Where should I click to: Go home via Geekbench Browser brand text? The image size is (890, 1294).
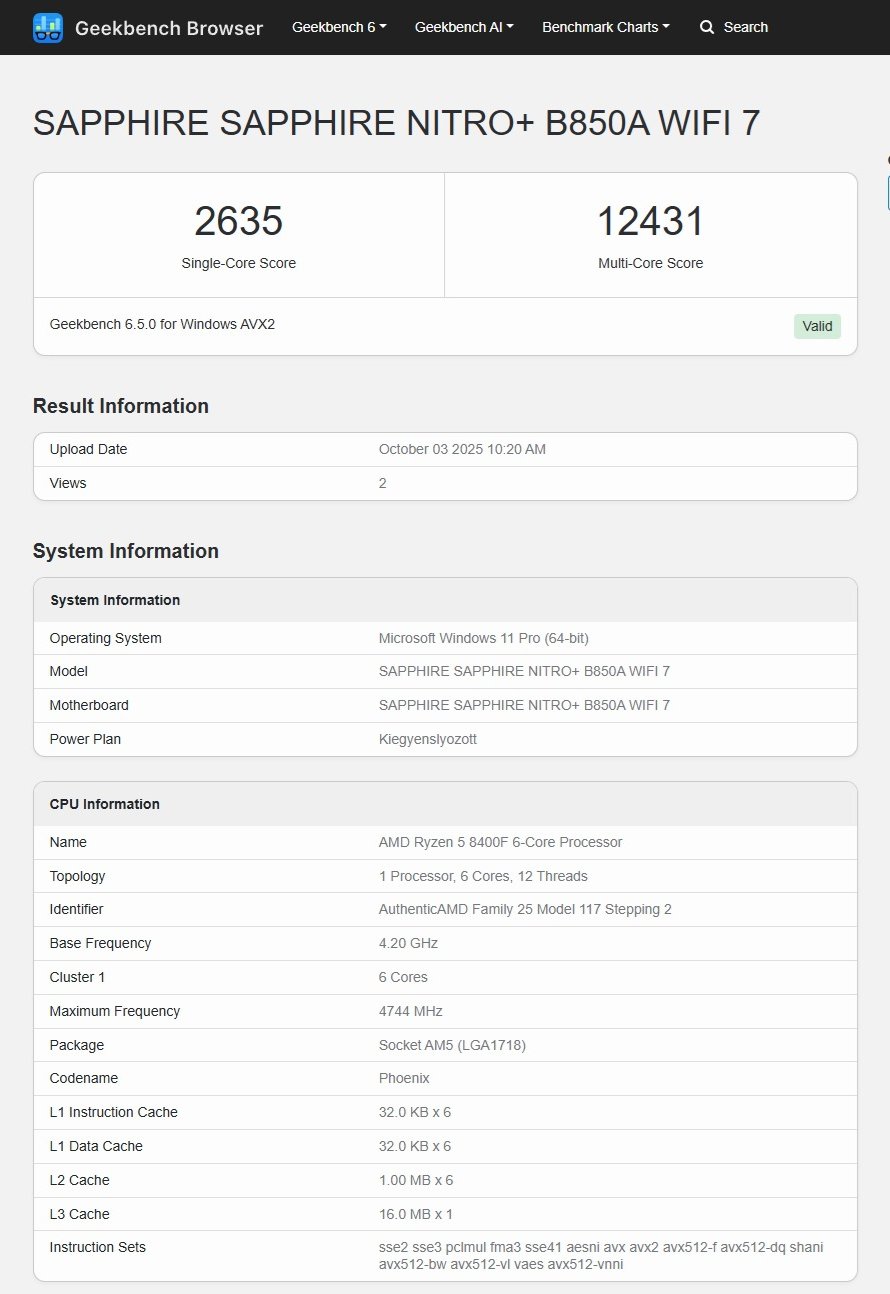click(169, 28)
